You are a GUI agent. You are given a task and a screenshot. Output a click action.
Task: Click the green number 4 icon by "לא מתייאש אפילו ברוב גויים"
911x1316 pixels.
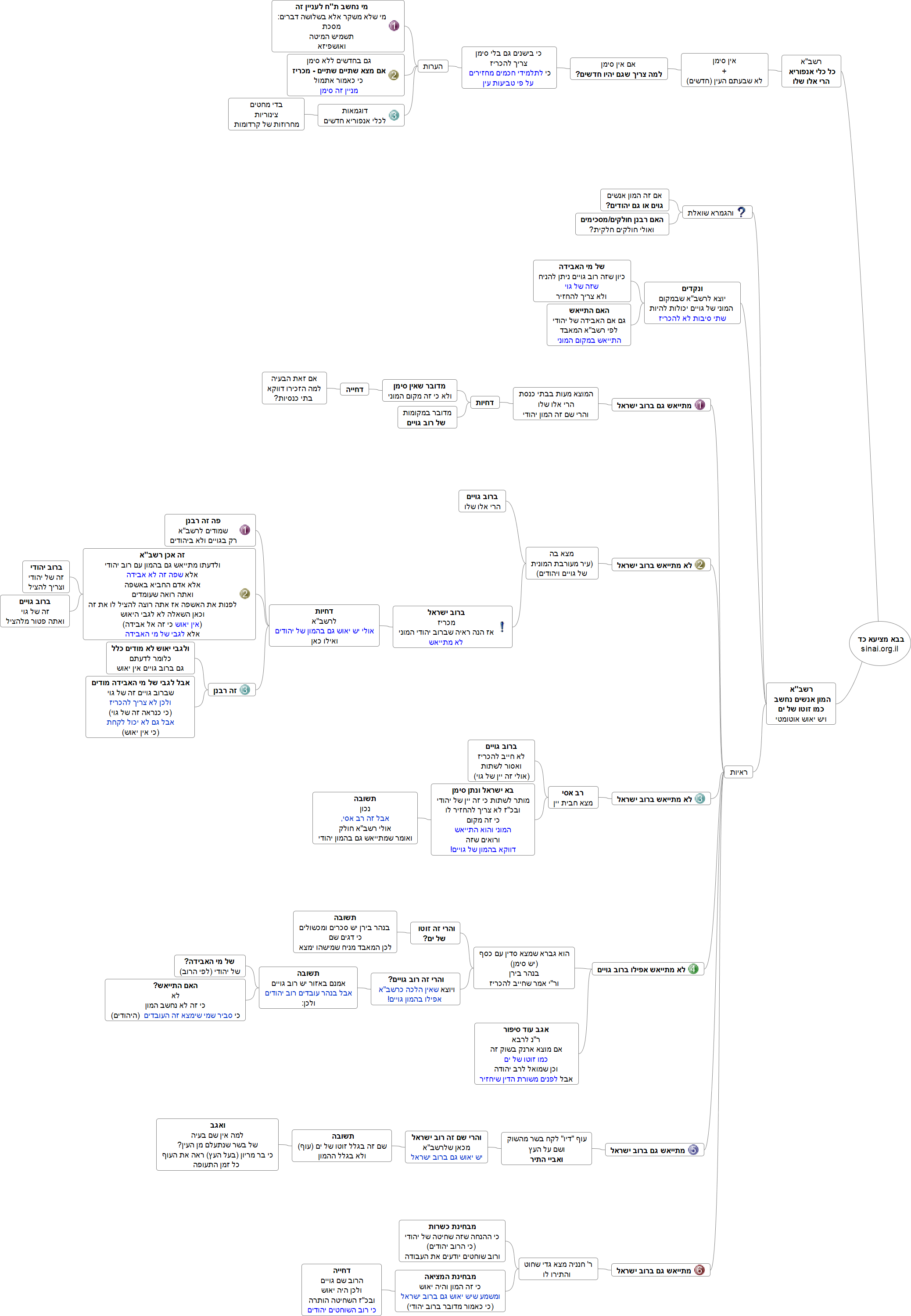[x=693, y=969]
